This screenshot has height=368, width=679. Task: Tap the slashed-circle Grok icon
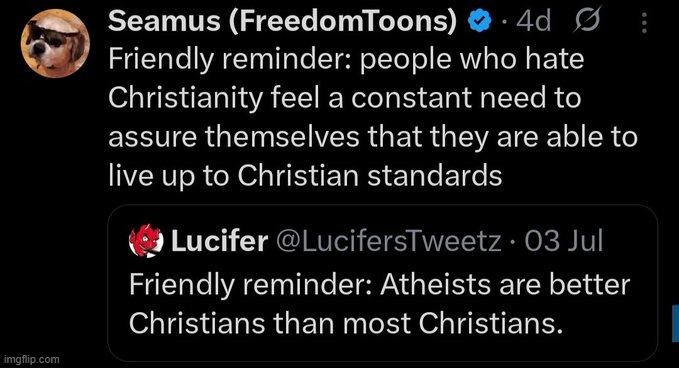(587, 20)
